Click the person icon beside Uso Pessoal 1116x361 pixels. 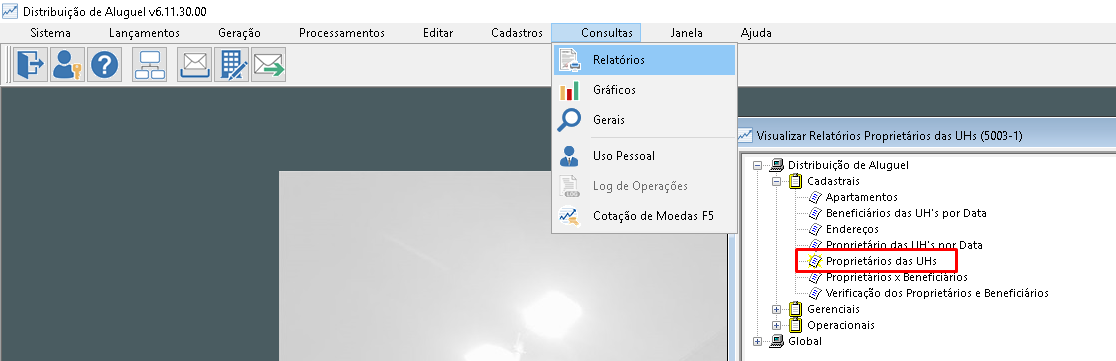coord(569,156)
